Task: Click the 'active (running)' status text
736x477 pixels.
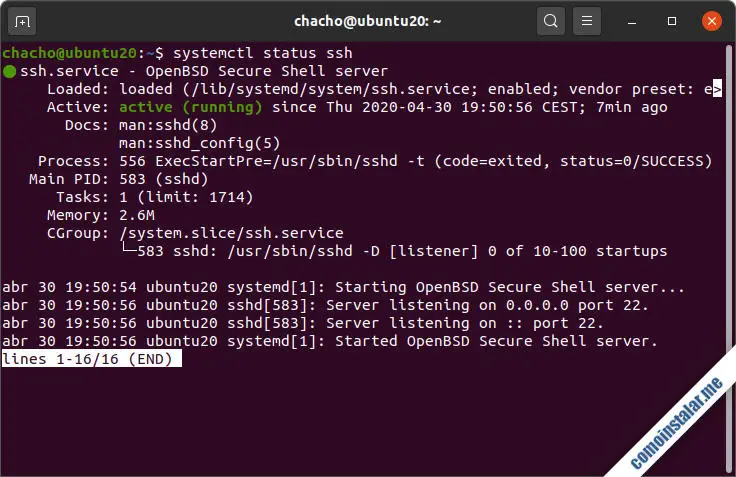Action: (191, 107)
